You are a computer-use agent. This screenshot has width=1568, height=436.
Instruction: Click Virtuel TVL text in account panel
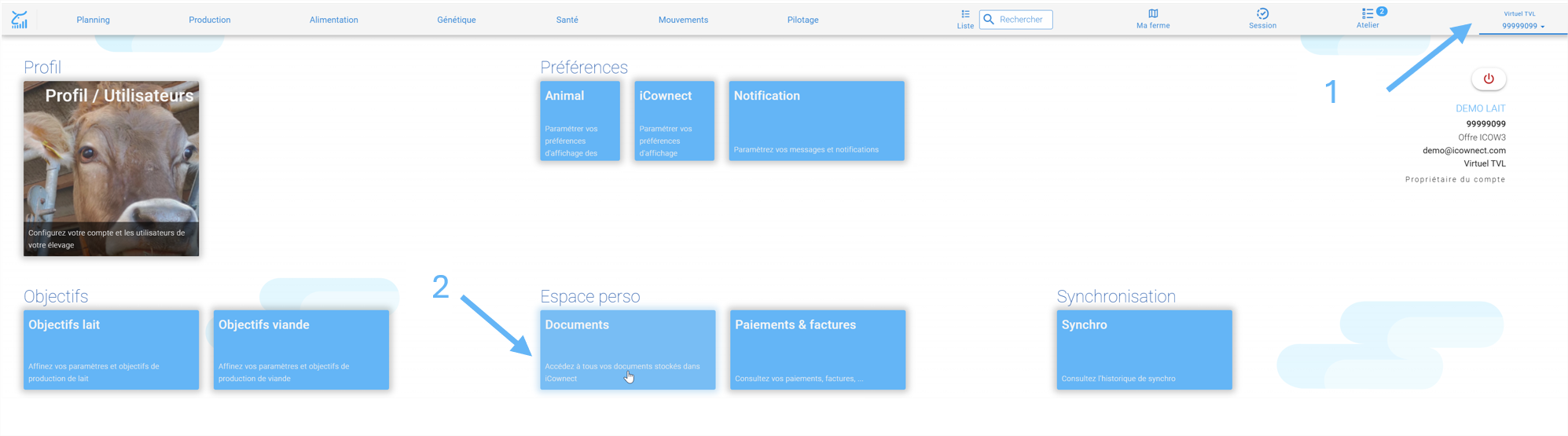pyautogui.click(x=1485, y=163)
